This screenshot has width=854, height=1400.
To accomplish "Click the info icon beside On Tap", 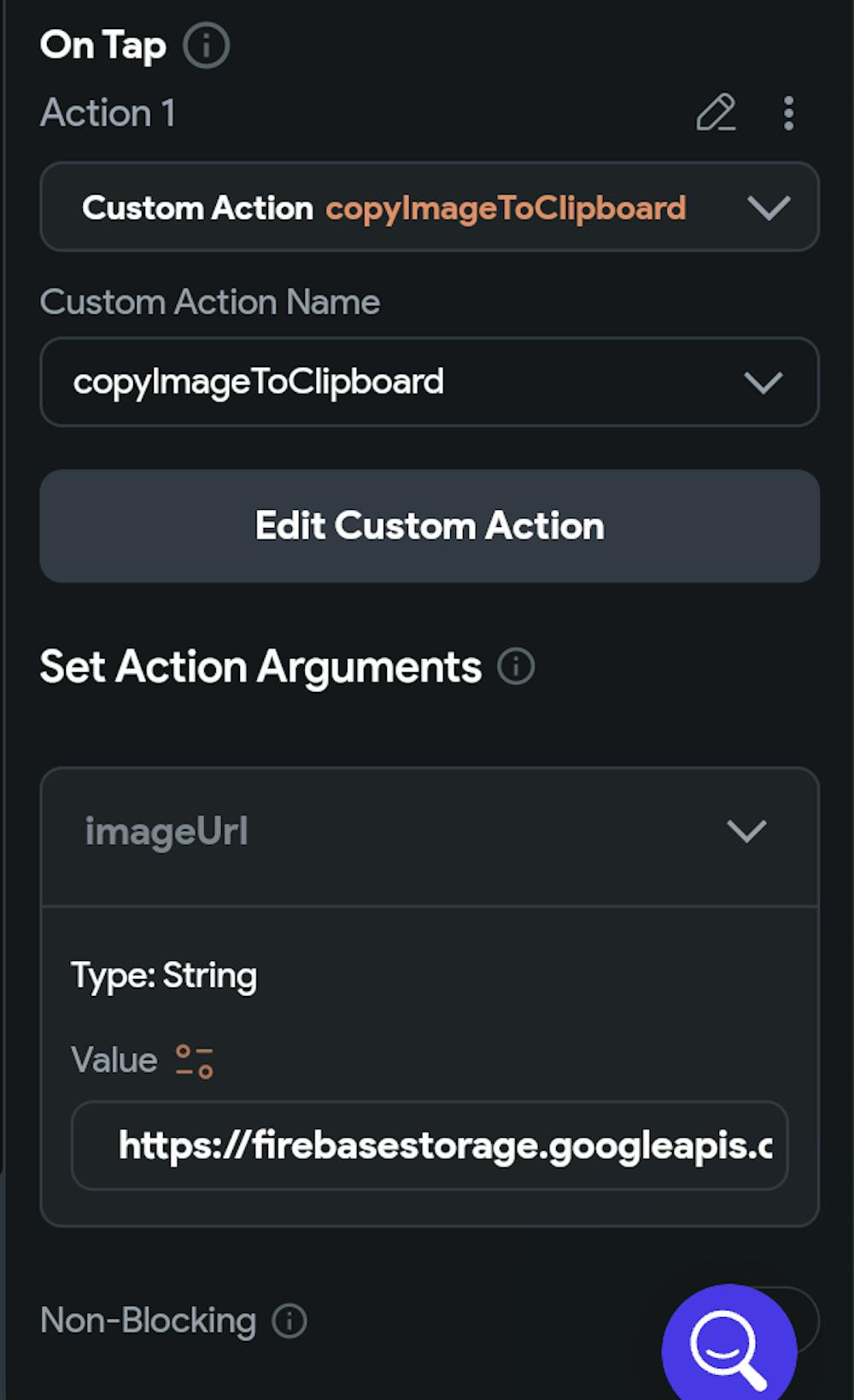I will tap(207, 45).
